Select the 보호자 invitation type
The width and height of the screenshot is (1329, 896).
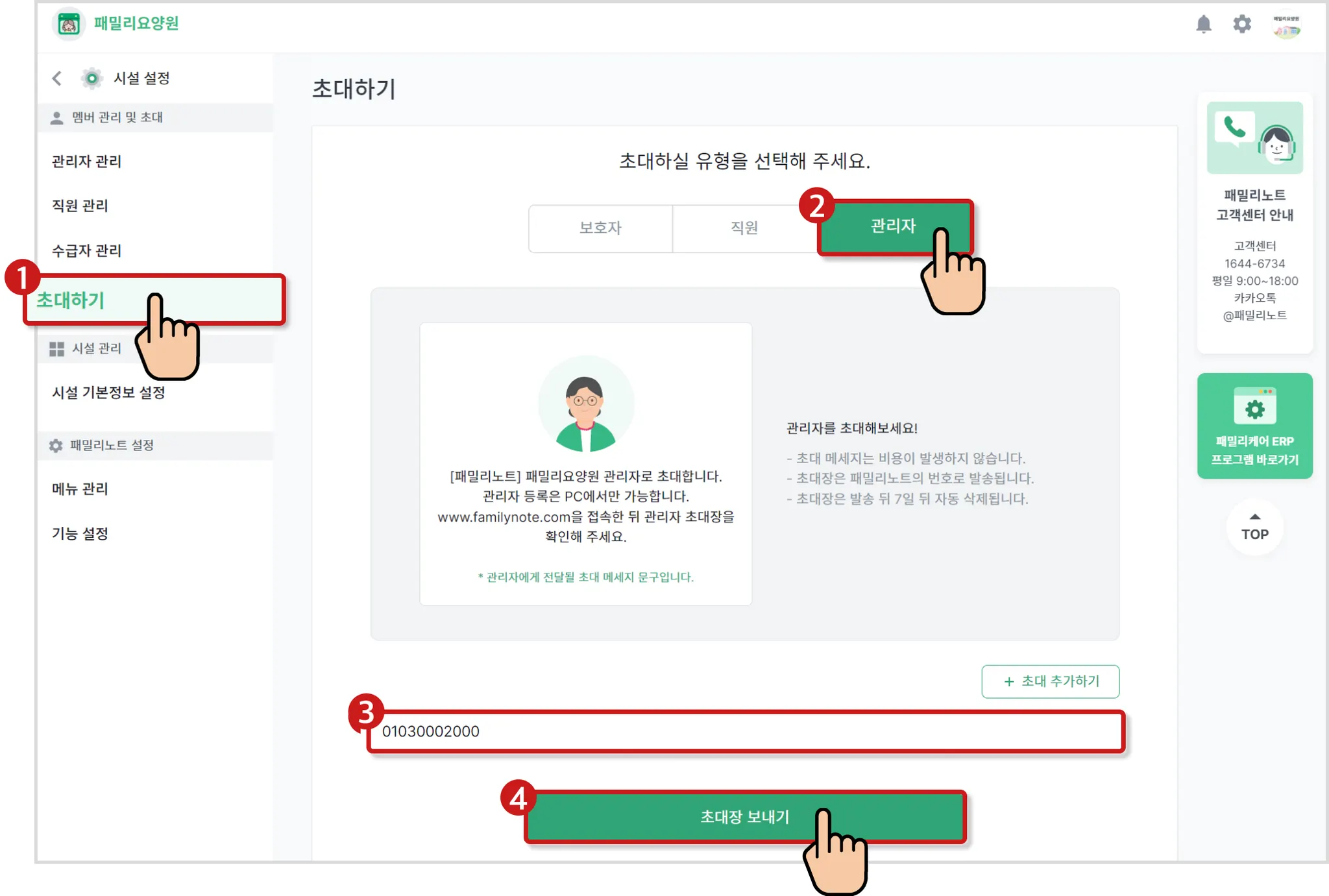point(600,228)
